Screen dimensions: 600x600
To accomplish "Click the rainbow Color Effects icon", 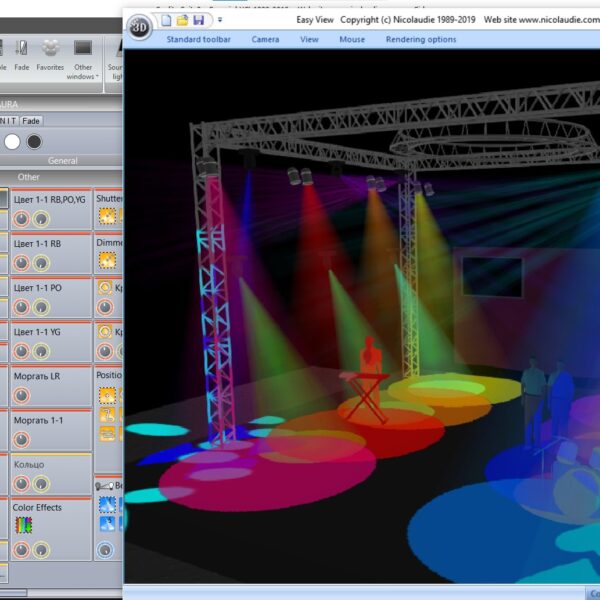I will [23, 525].
